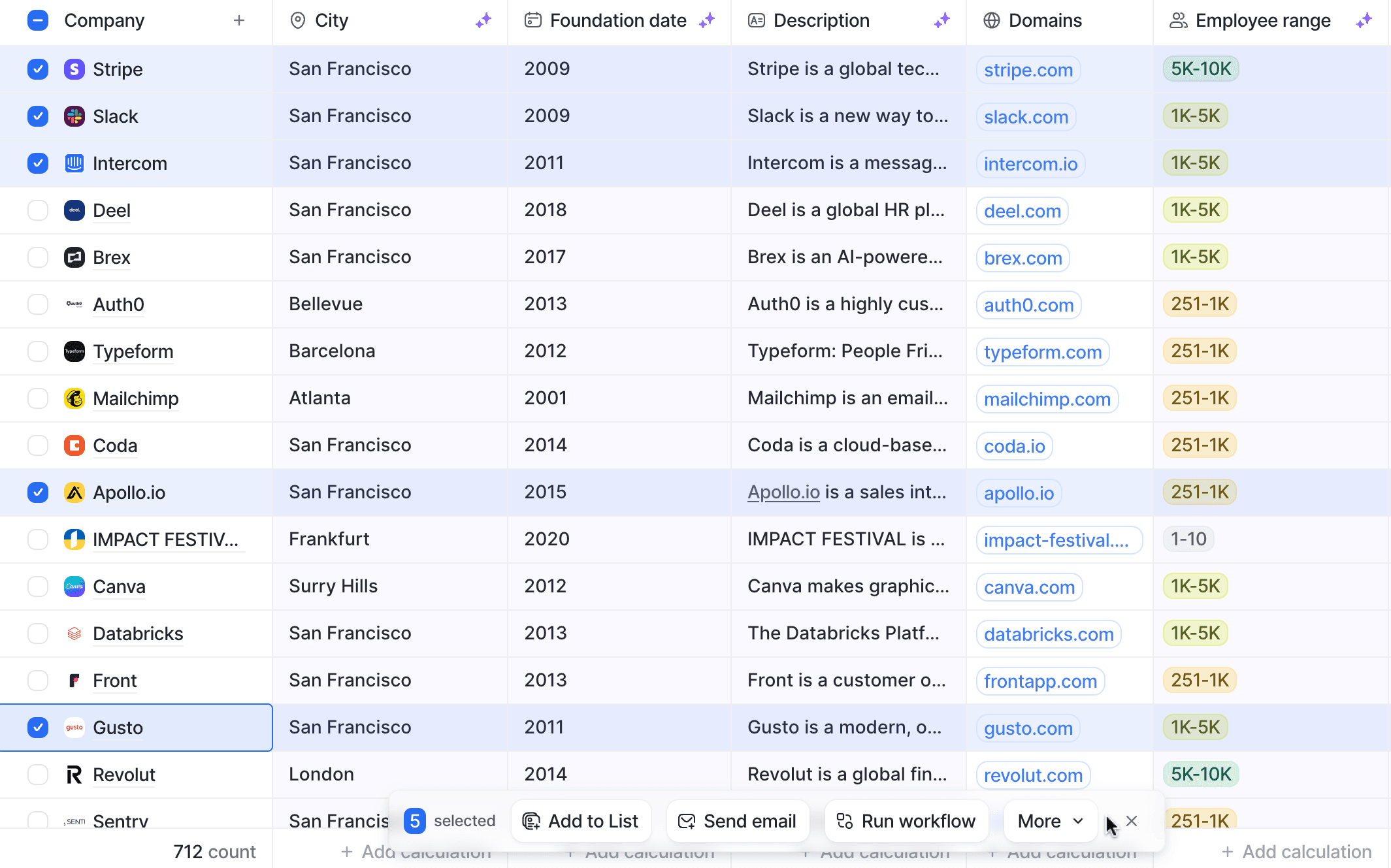Click the AI sparkle icon in Description header
The image size is (1391, 868).
(x=941, y=21)
